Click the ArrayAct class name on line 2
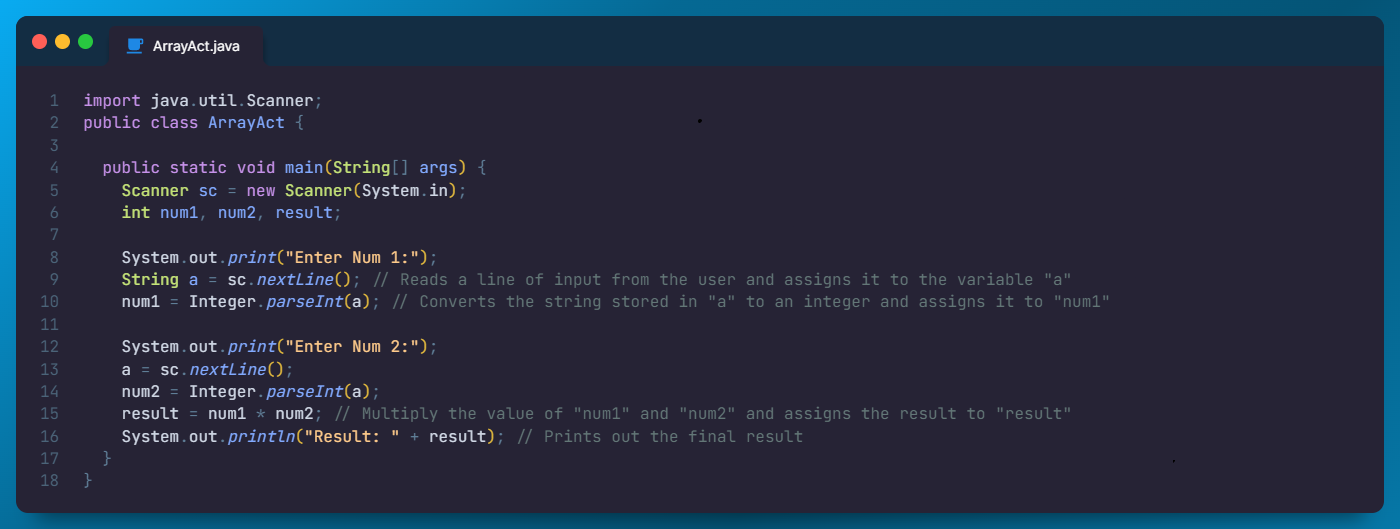This screenshot has height=529, width=1400. click(x=246, y=123)
